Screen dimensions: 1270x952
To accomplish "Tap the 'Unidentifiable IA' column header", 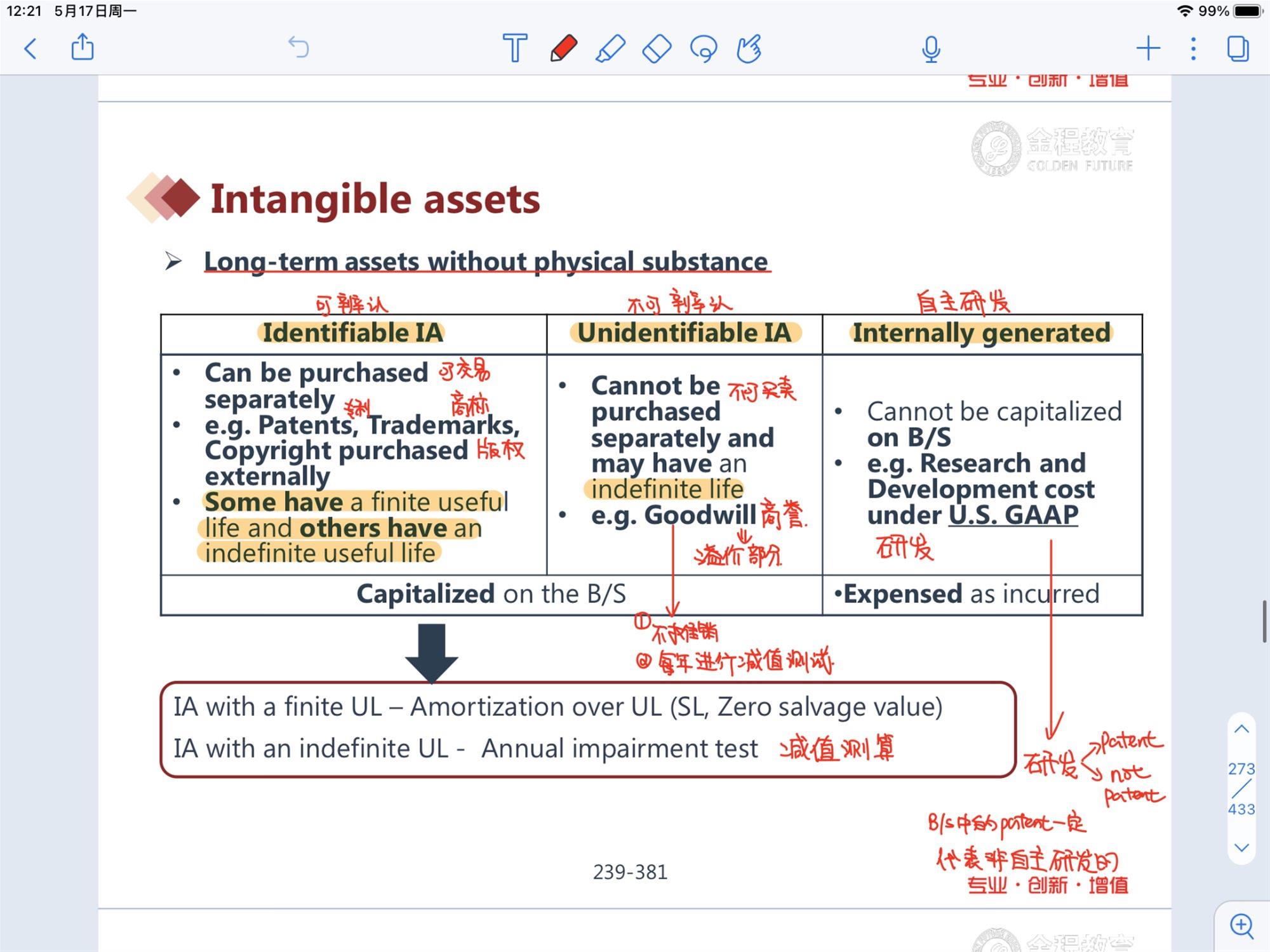I will coord(685,333).
